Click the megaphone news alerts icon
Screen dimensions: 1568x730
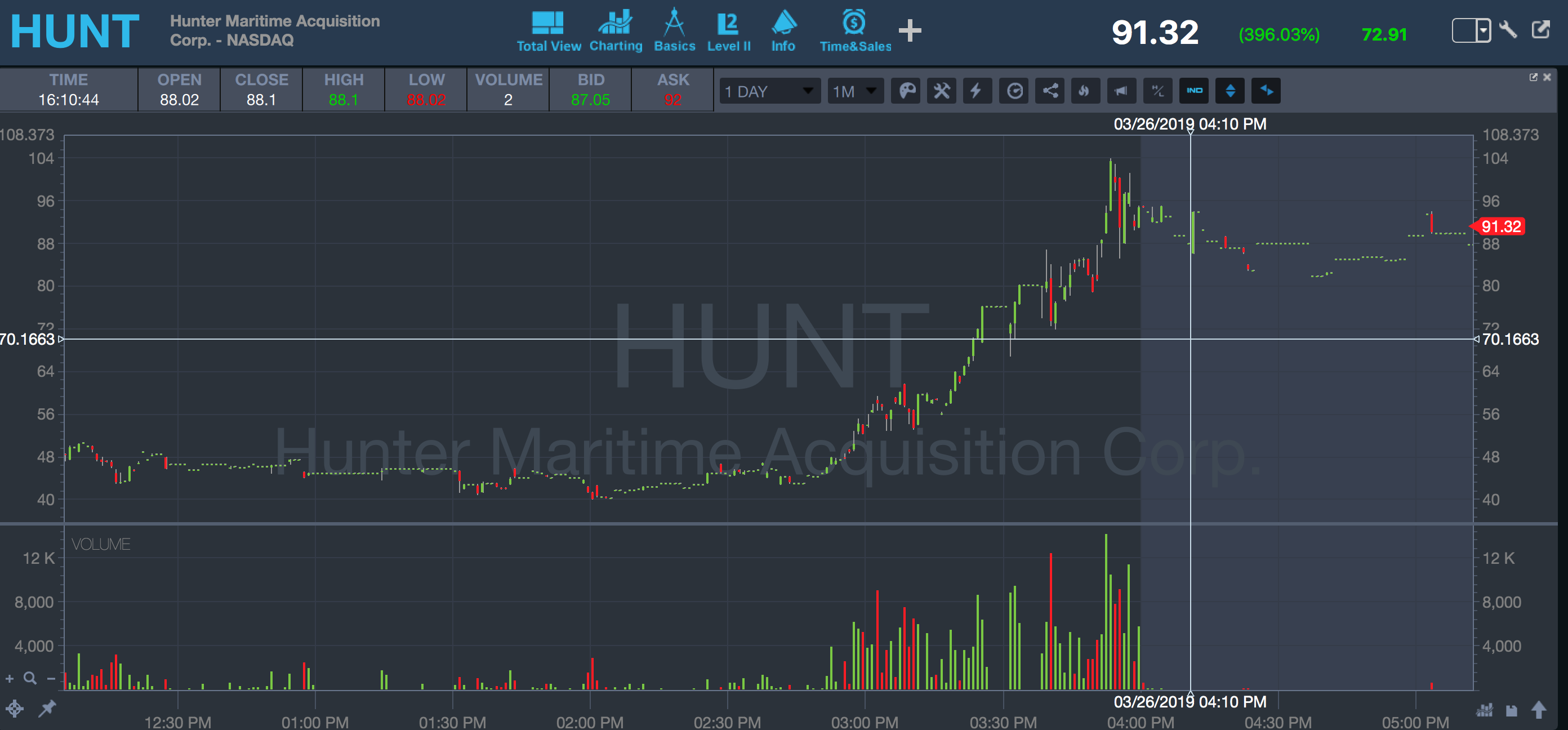point(1121,91)
